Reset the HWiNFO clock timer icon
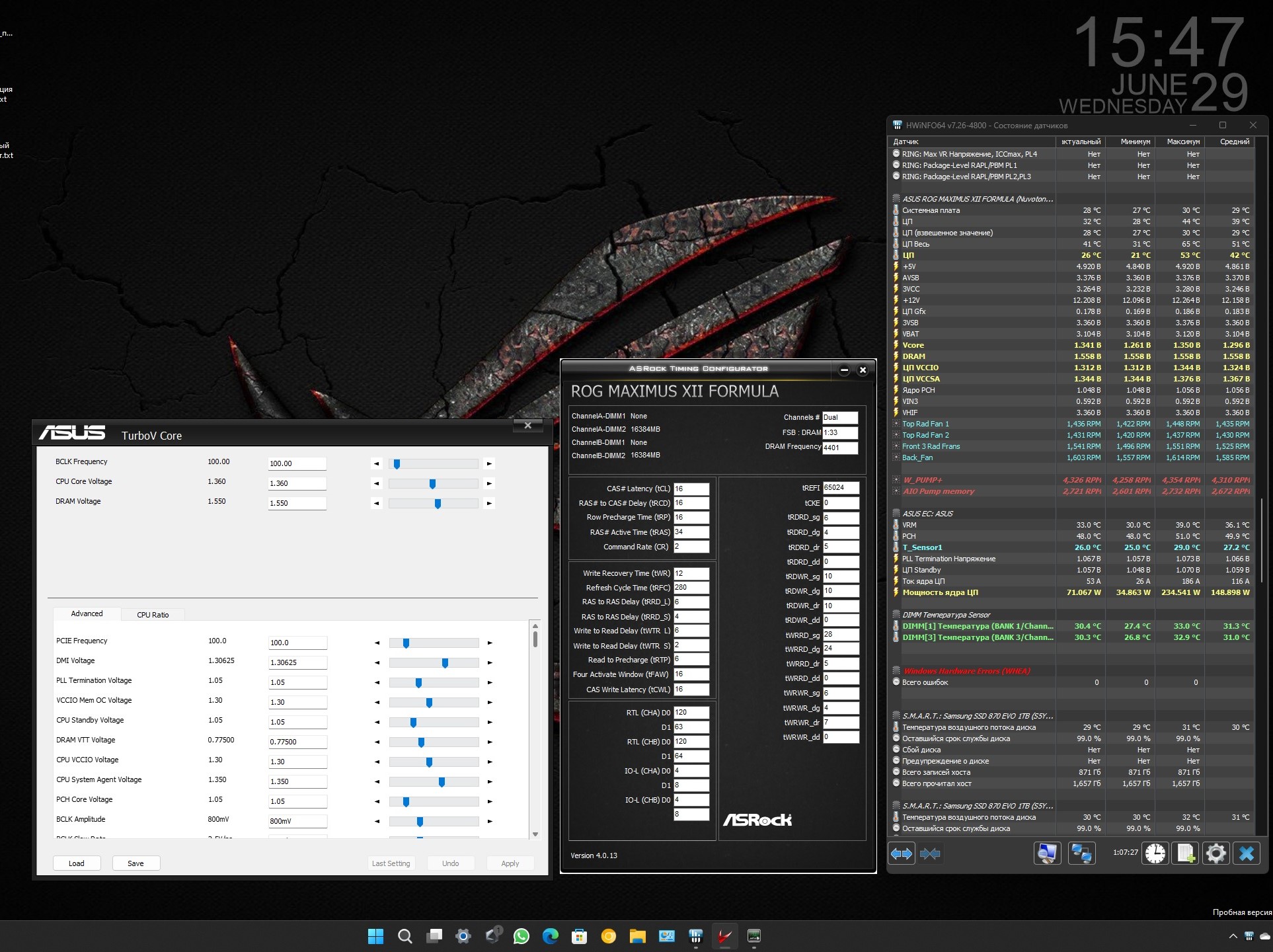 tap(1155, 853)
